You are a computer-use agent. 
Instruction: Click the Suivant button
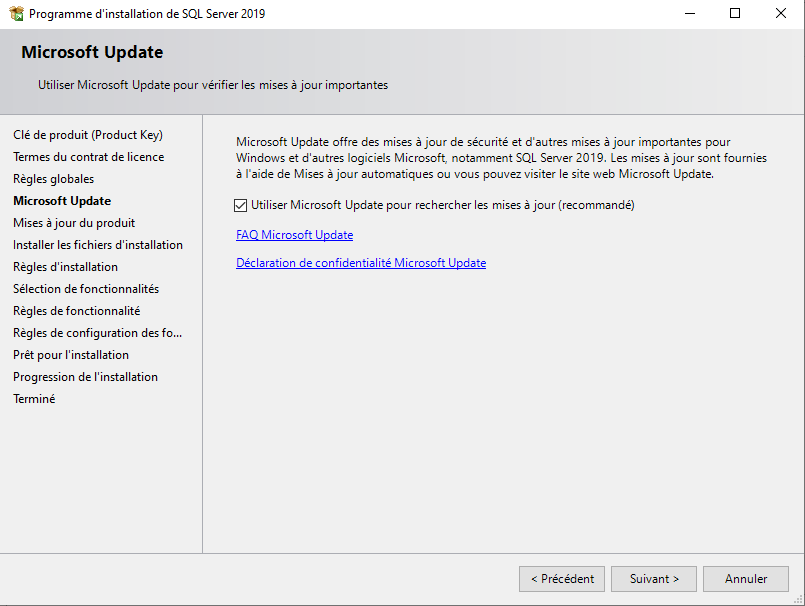tap(654, 579)
